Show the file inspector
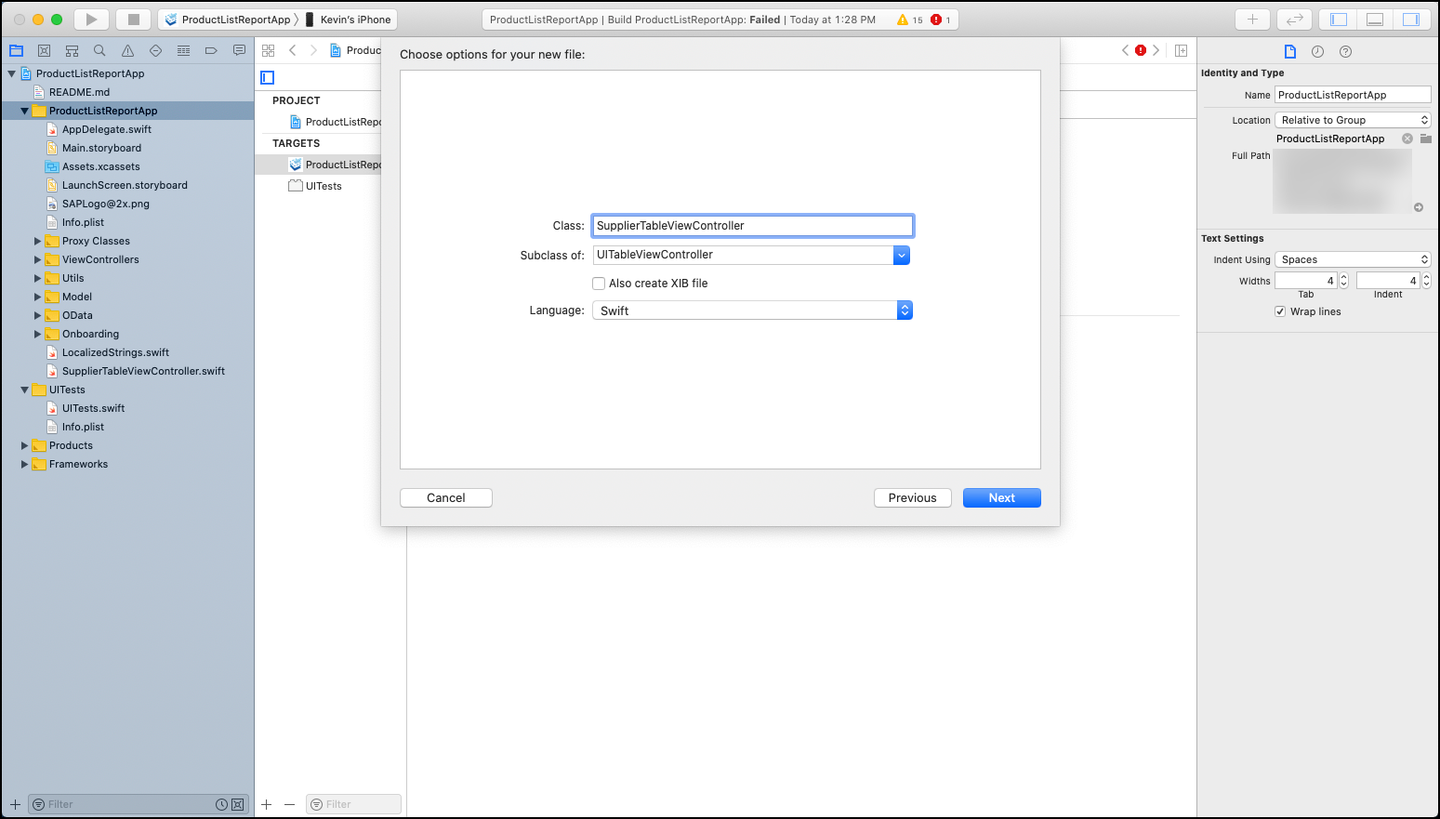 [x=1290, y=51]
